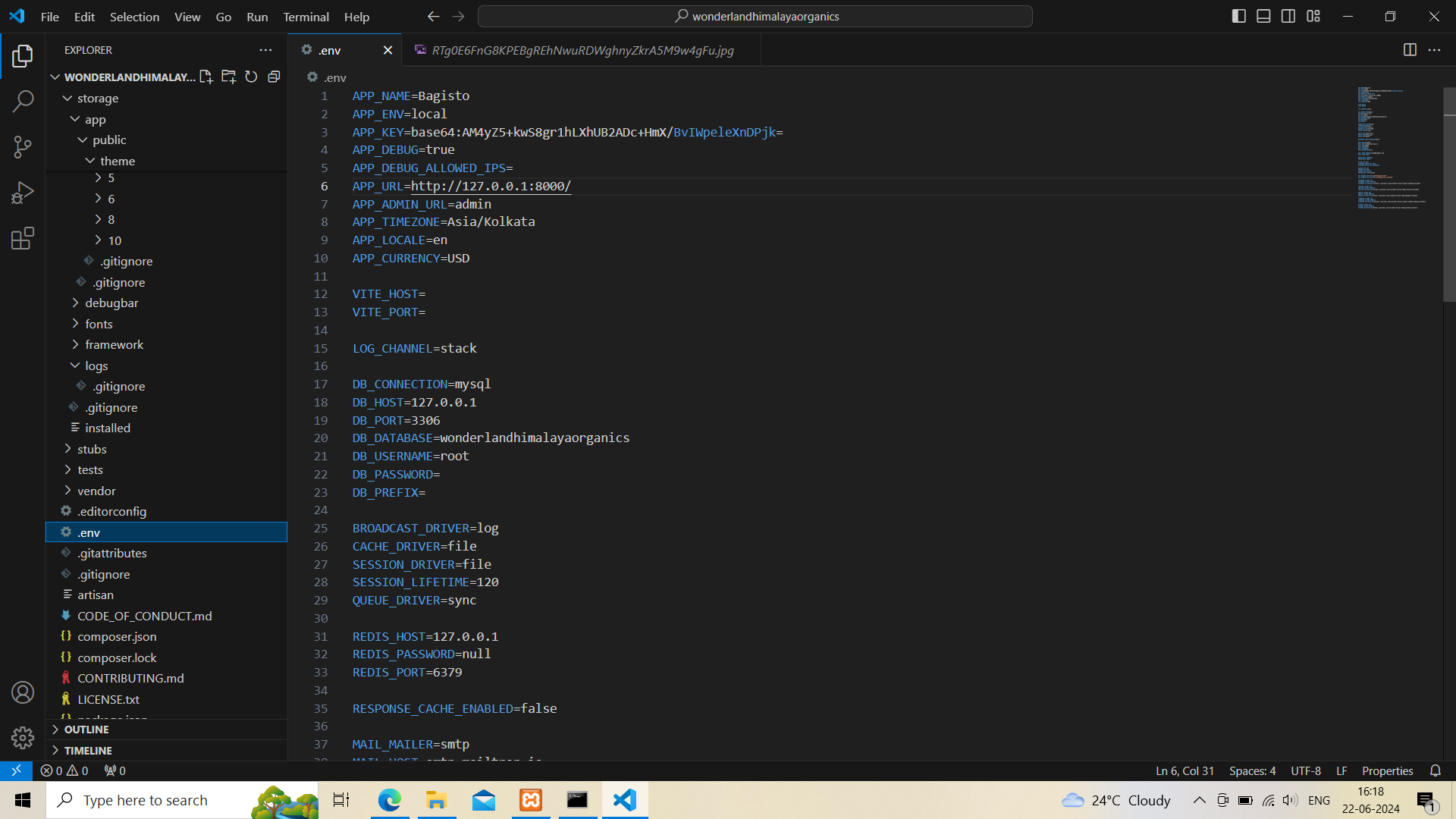Change file encoding UTF-8

pos(1306,770)
